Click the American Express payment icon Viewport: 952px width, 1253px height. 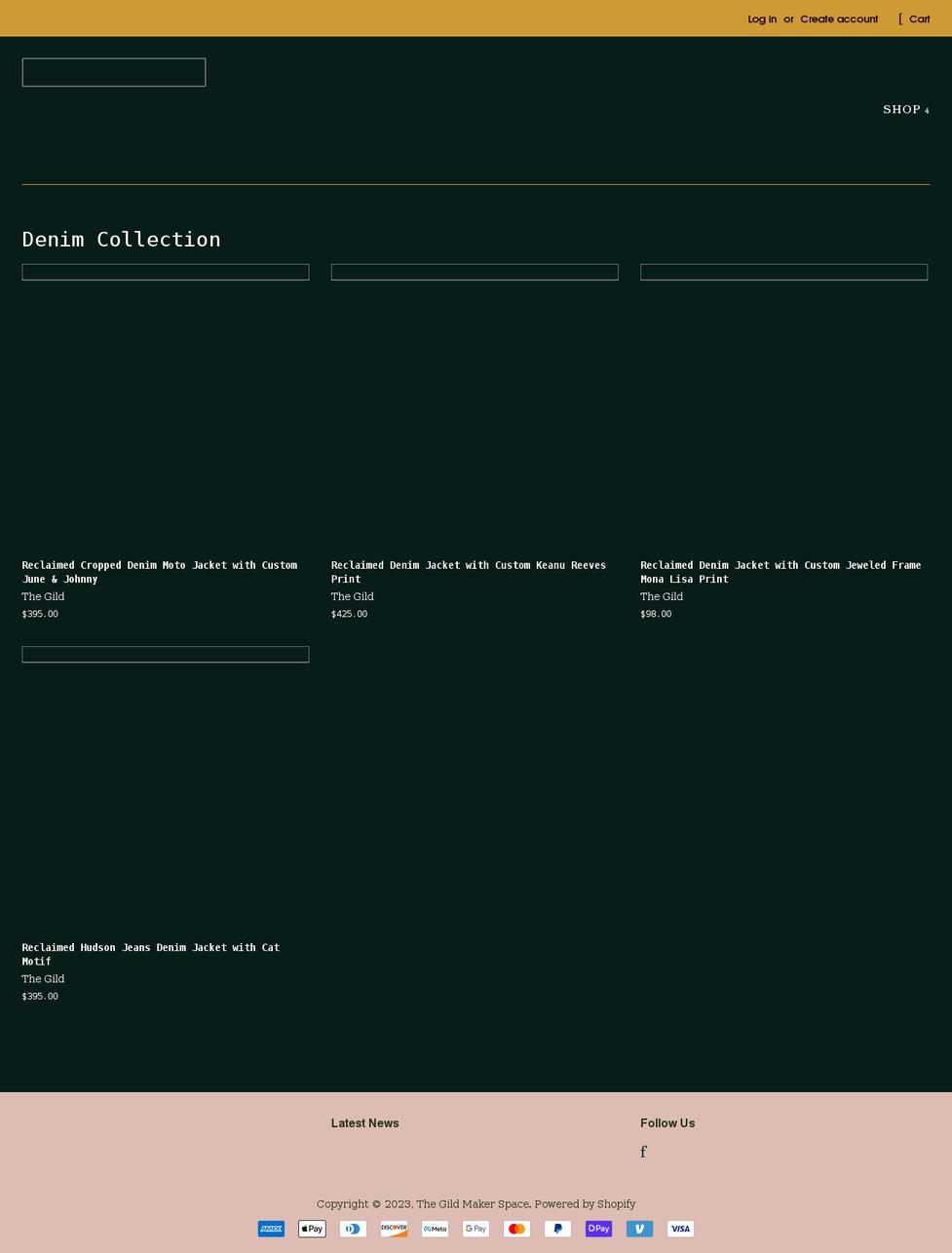[271, 1229]
